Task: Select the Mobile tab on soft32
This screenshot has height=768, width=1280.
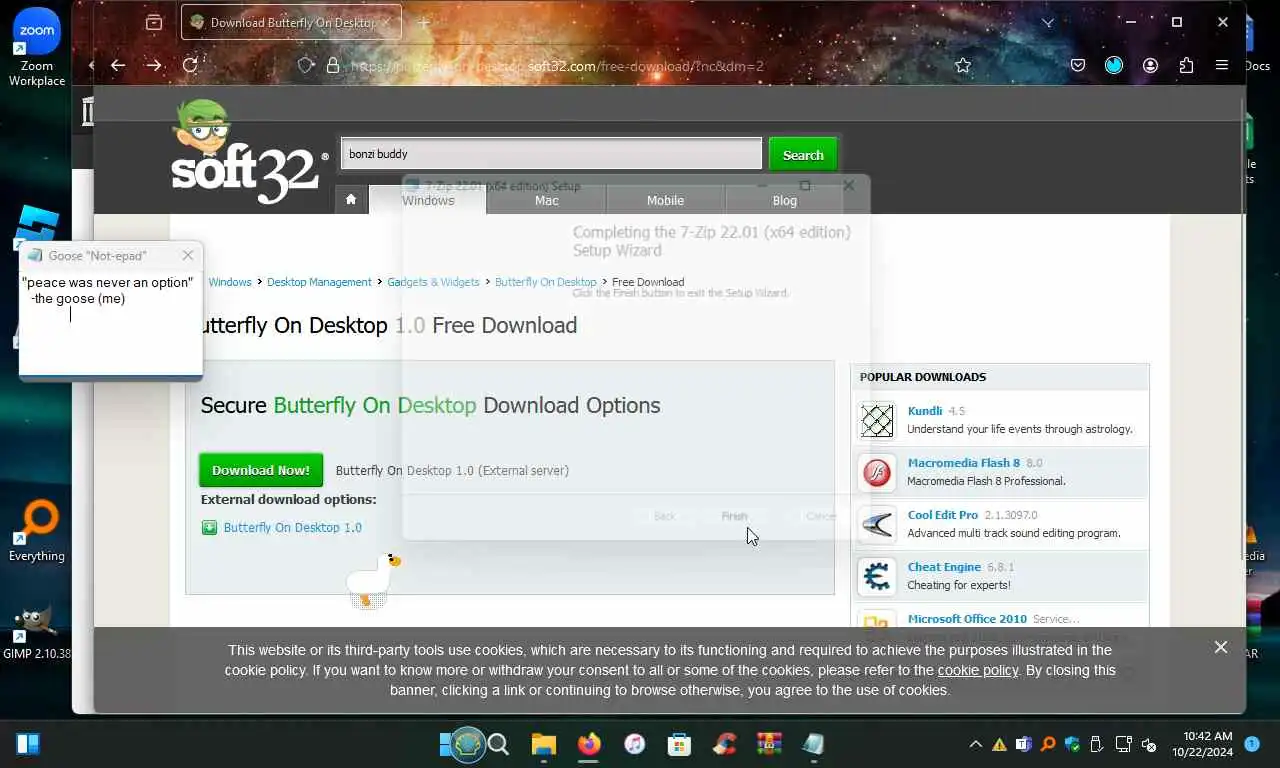Action: coord(665,200)
